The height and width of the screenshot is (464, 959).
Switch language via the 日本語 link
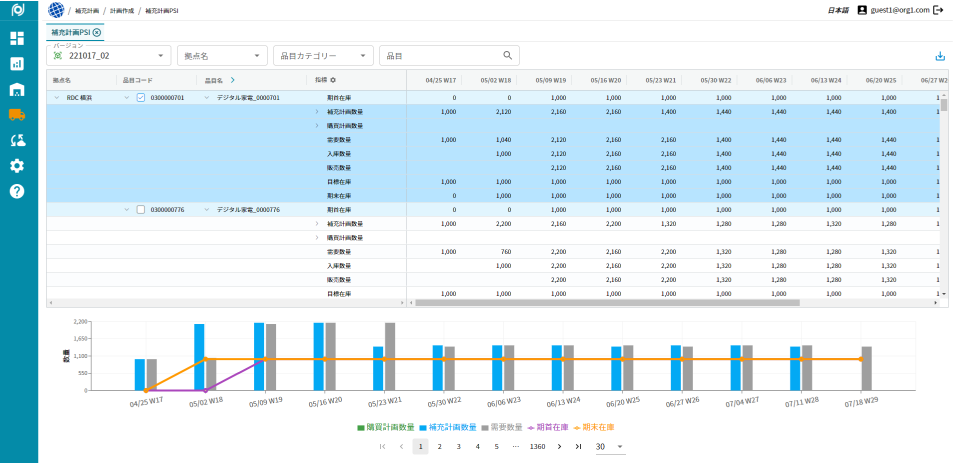(x=838, y=10)
